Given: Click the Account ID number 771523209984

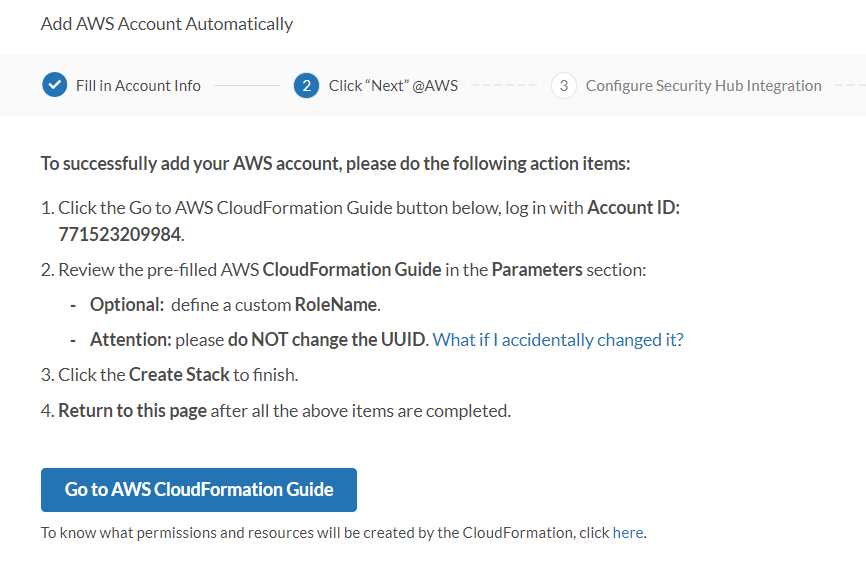Looking at the screenshot, I should tap(120, 234).
